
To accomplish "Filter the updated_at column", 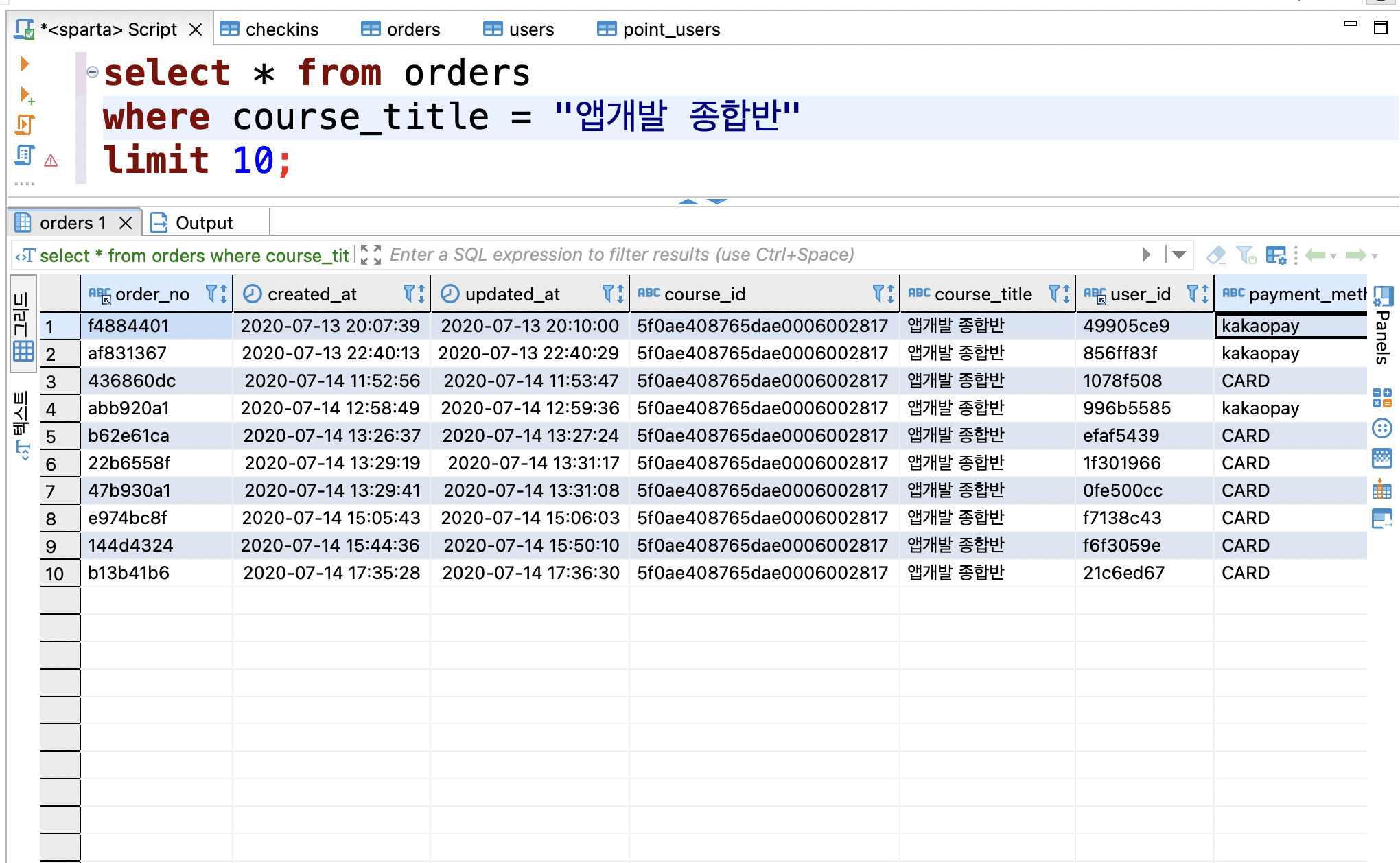I will (608, 294).
